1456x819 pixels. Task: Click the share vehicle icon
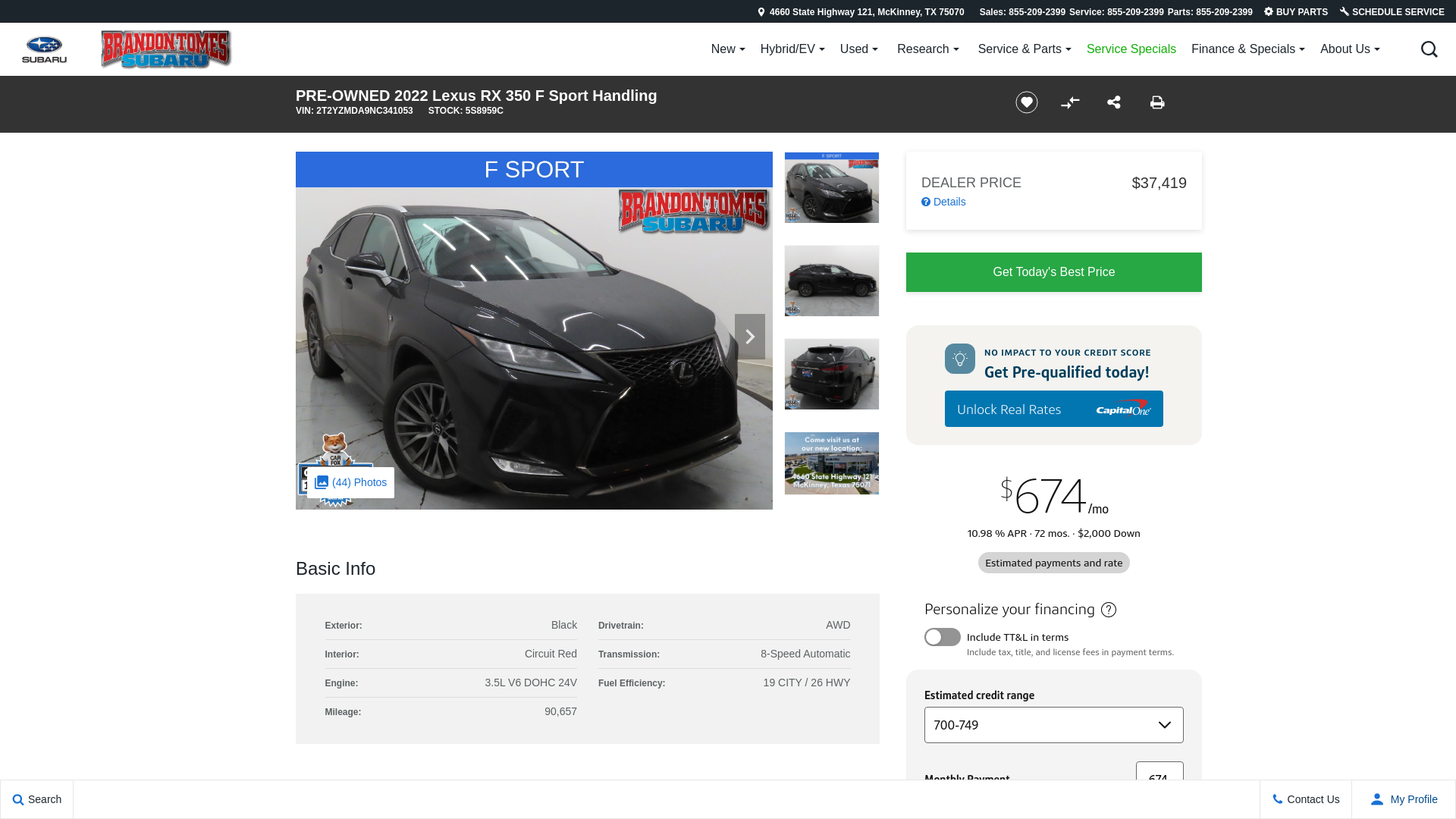(x=1114, y=102)
